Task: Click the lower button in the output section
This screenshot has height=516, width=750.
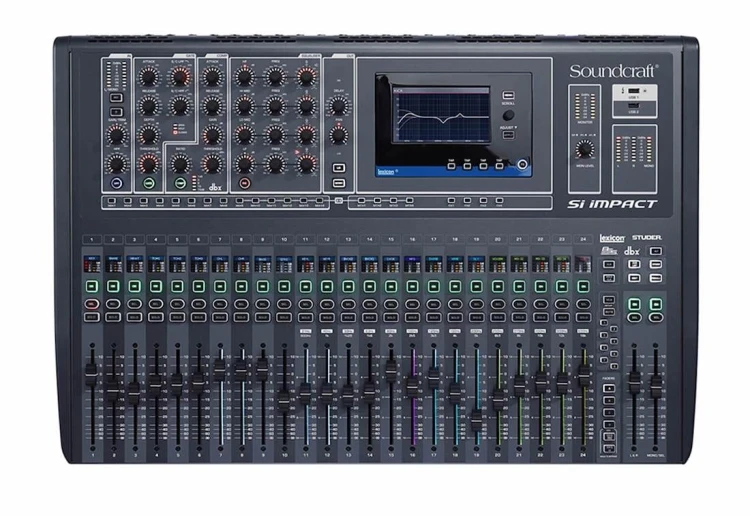Action: coord(339,183)
